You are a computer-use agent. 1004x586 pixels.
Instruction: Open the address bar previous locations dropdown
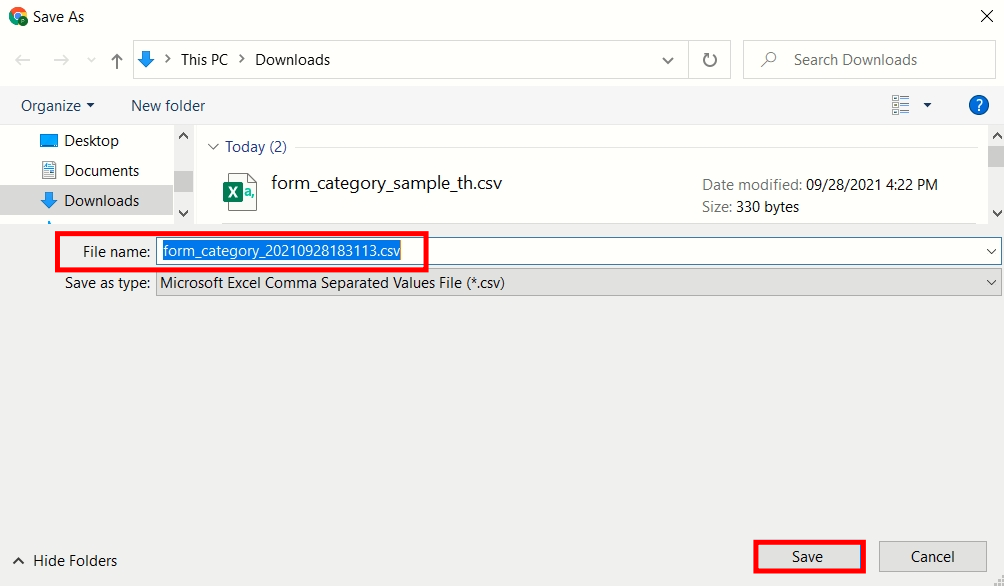tap(668, 60)
